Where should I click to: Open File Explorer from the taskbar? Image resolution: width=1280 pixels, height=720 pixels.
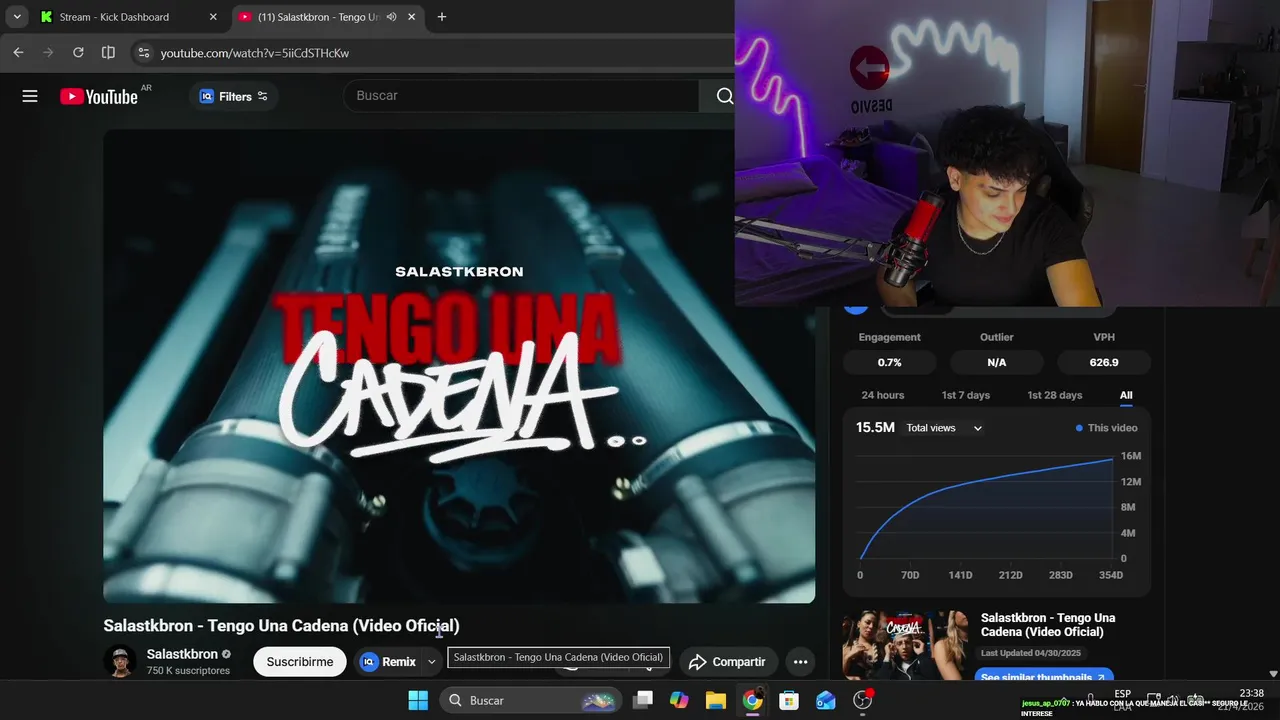716,700
